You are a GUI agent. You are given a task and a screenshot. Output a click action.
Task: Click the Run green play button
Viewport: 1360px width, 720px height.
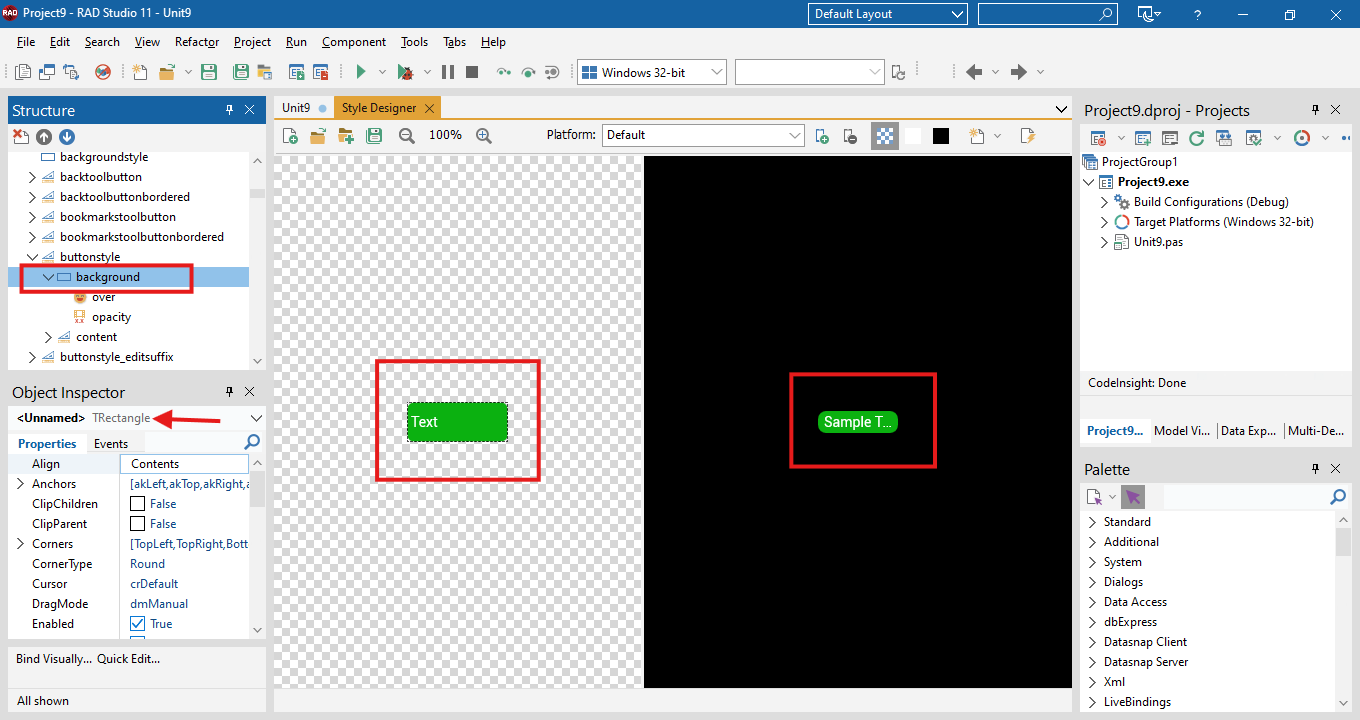tap(362, 72)
